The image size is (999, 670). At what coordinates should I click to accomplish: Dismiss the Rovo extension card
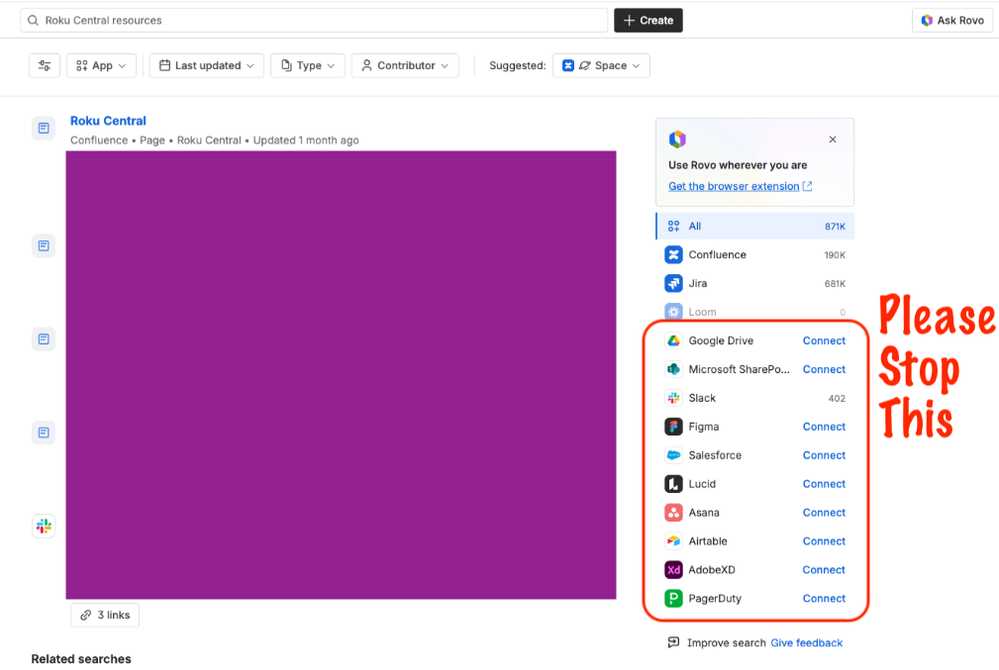coord(833,139)
